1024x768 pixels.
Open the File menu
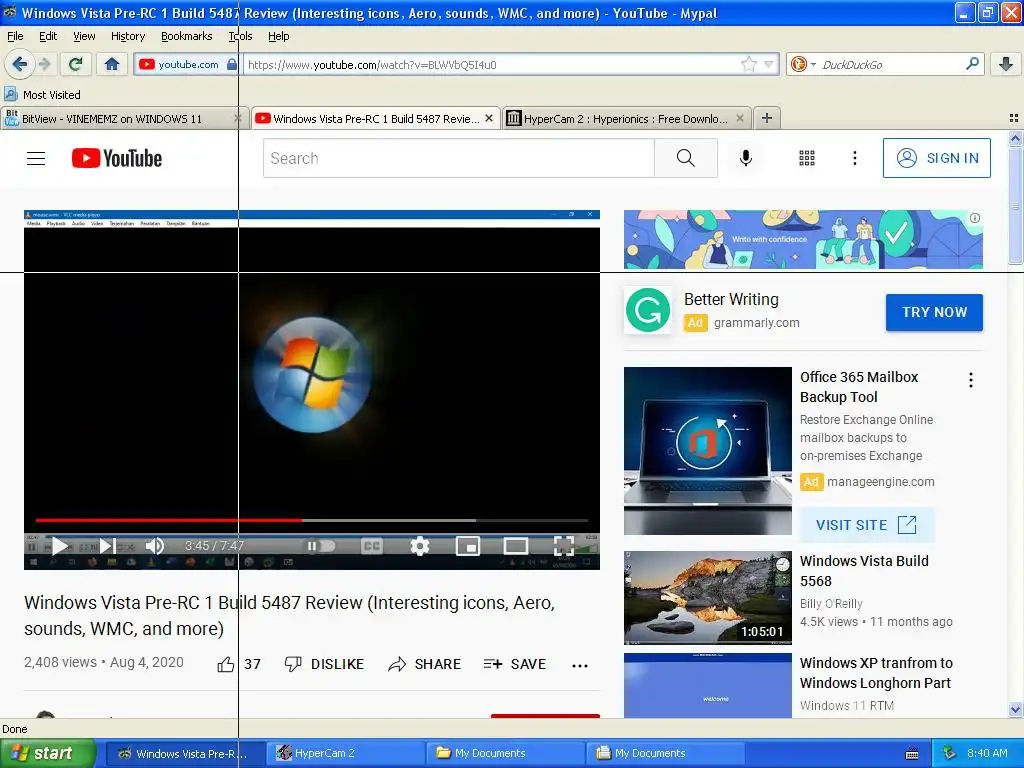[15, 36]
